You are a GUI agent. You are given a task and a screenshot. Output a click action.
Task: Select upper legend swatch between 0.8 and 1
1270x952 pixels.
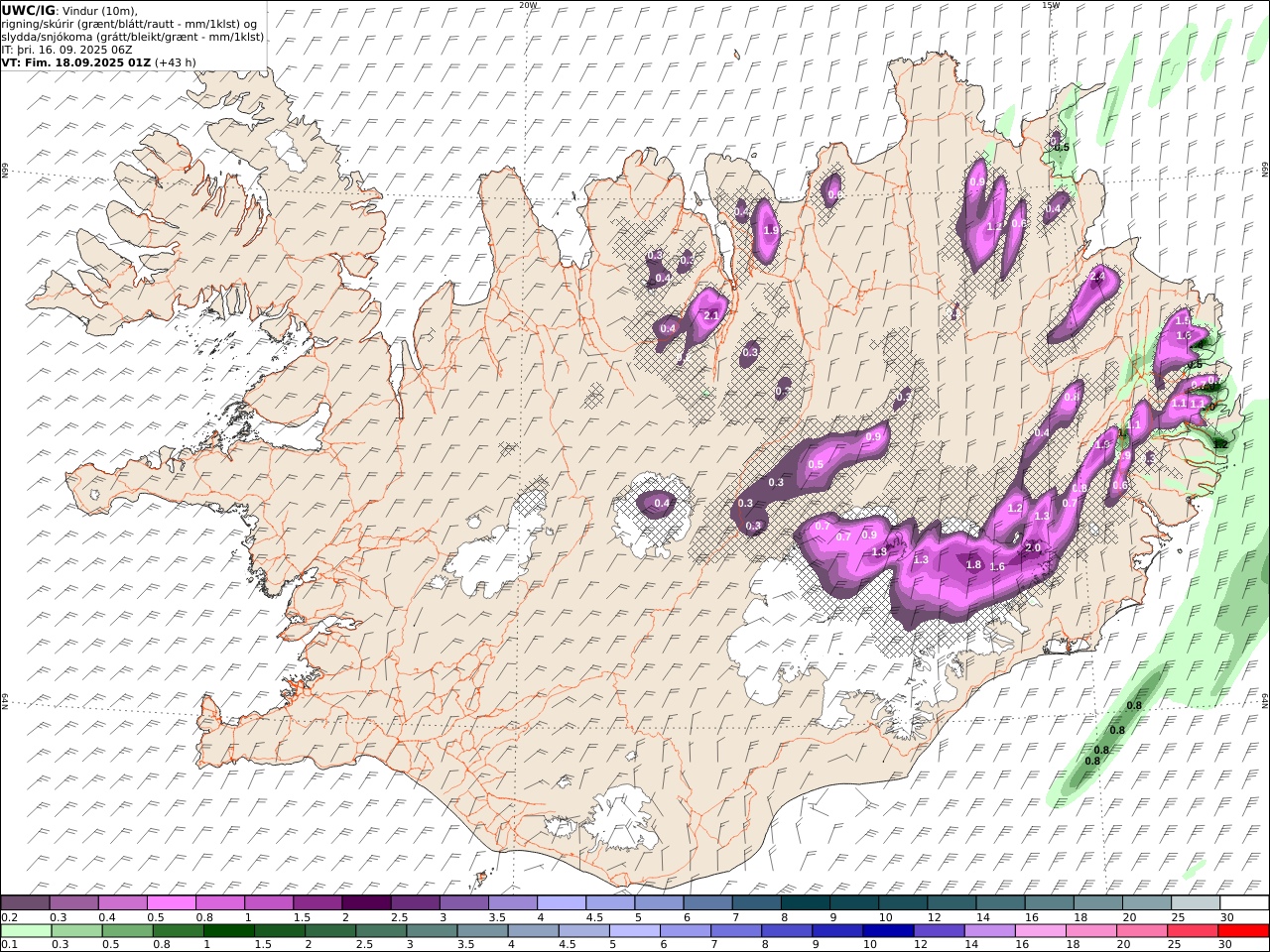click(x=219, y=903)
